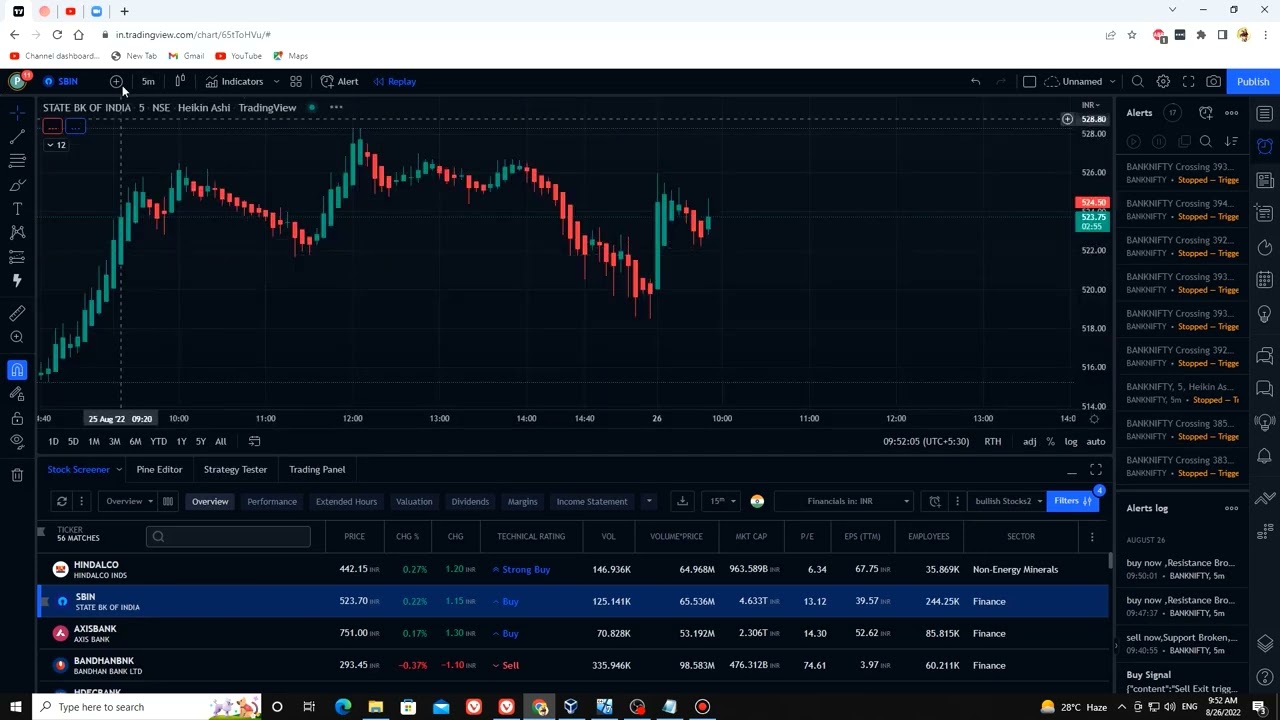Toggle auto scale
This screenshot has width=1280, height=720.
tap(1096, 441)
